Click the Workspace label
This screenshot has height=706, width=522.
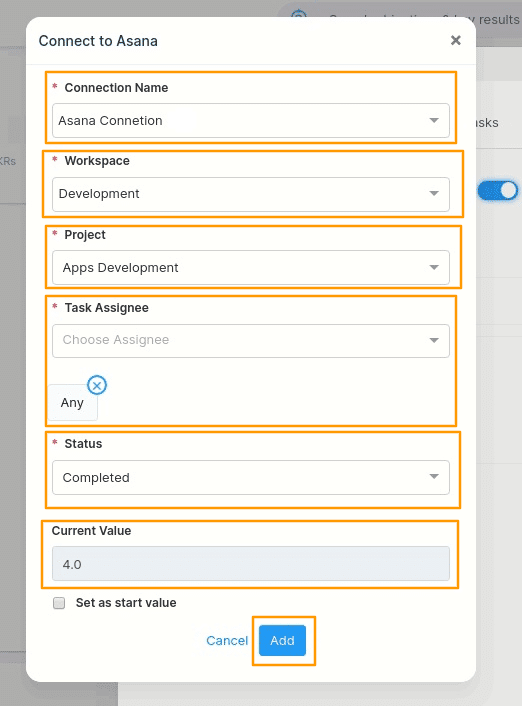click(97, 161)
